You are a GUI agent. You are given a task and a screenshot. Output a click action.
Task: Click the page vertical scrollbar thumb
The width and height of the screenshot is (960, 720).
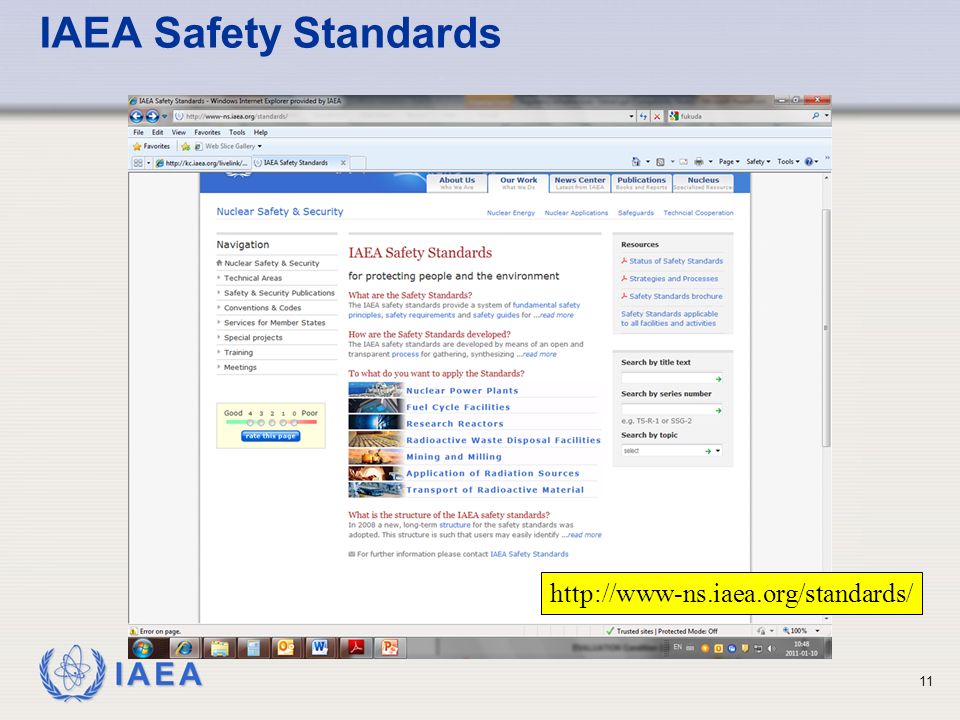click(826, 328)
